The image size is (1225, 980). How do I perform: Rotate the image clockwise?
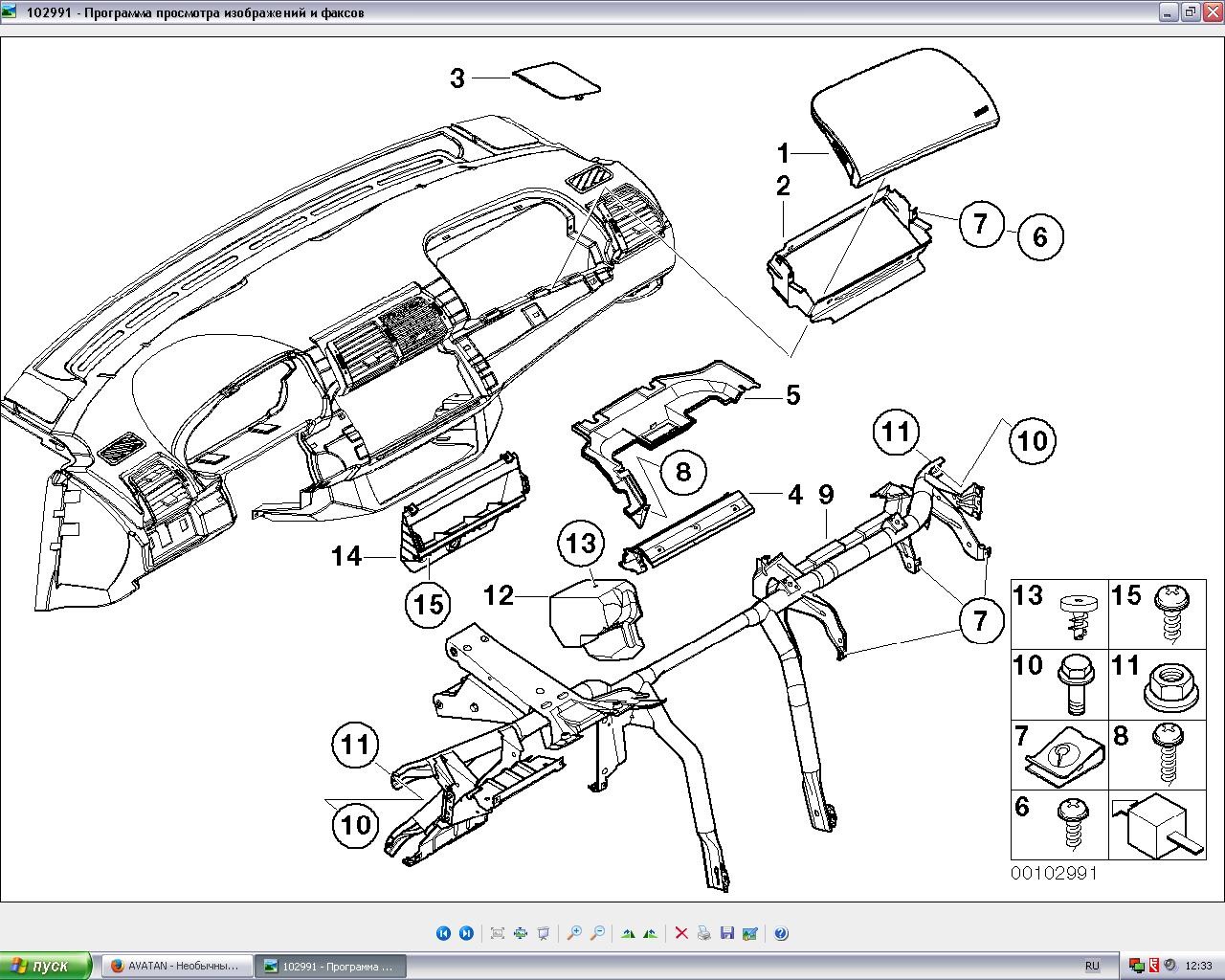click(x=628, y=933)
